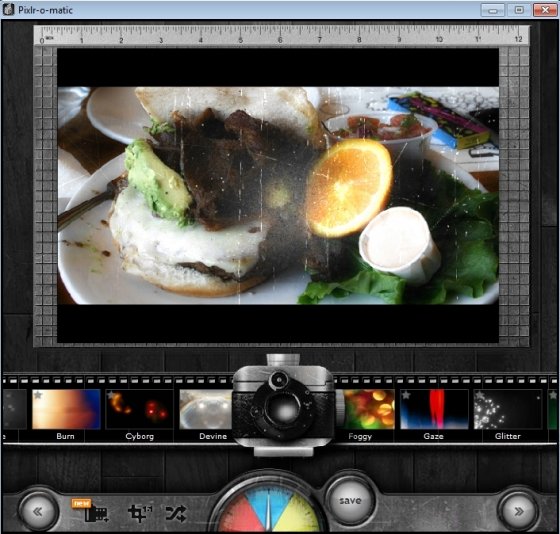Go back with the double left arrow button
This screenshot has height=534, width=560.
tap(38, 511)
